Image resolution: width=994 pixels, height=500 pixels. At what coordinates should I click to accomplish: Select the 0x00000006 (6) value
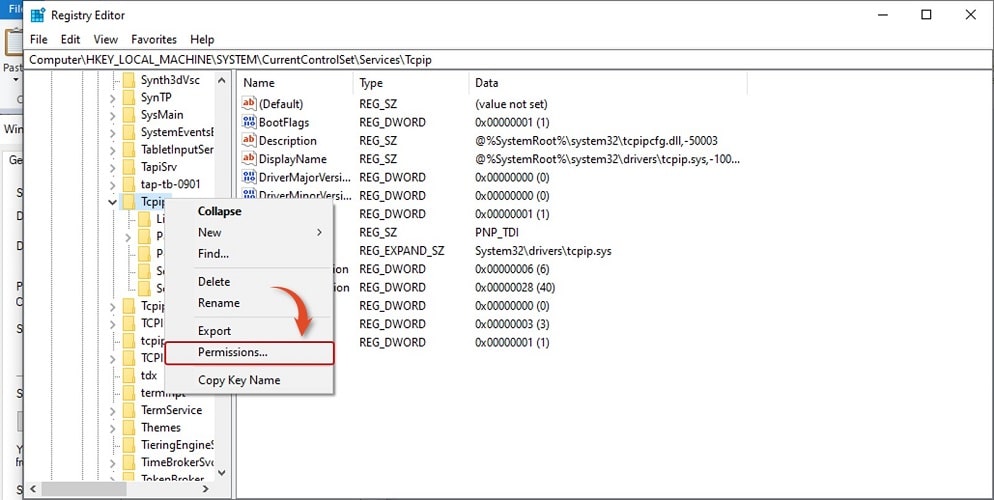512,269
